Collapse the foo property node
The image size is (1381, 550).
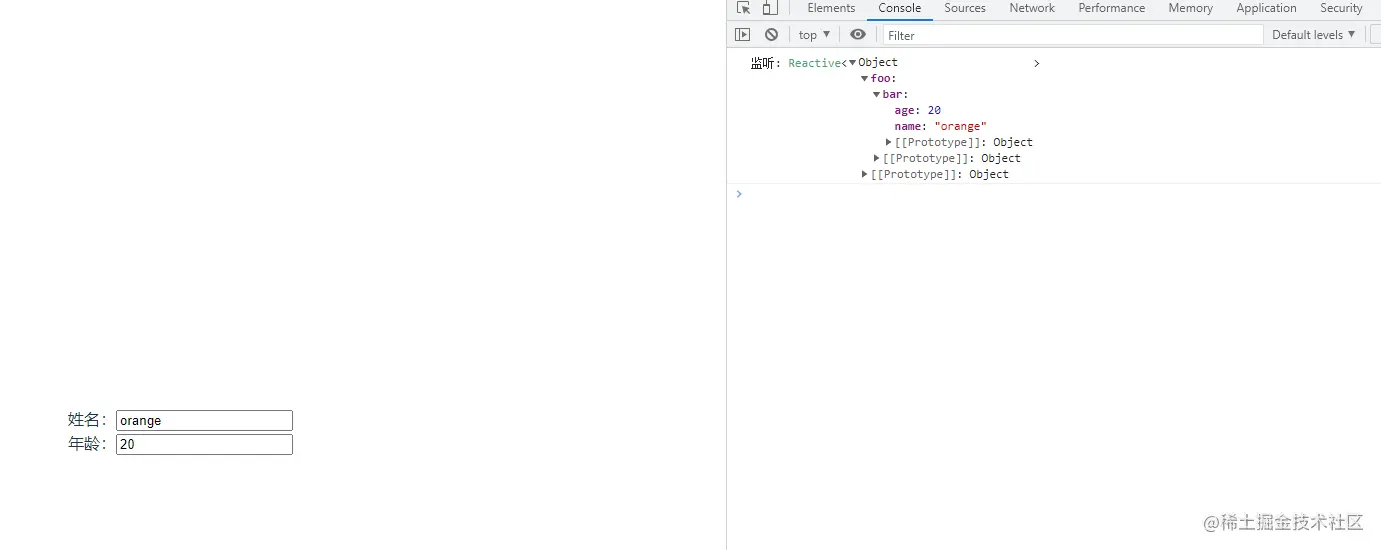click(865, 79)
